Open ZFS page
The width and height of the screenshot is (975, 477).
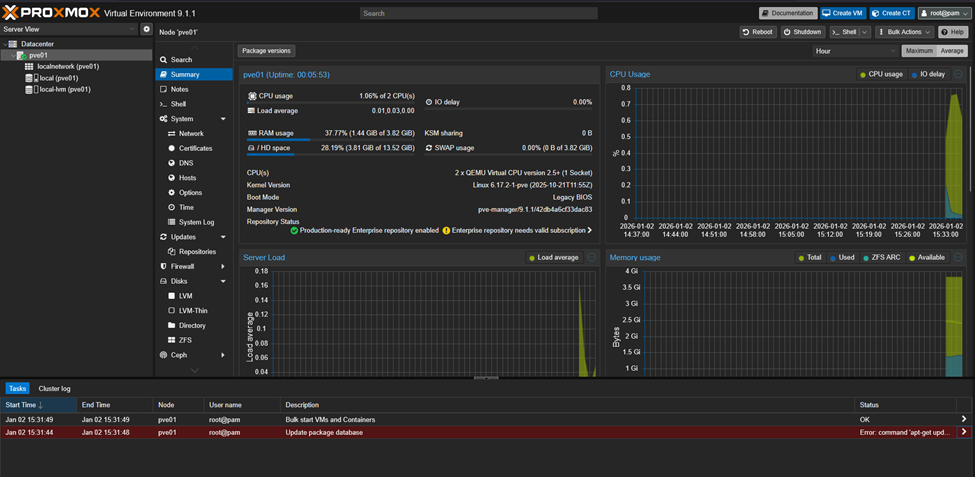[x=194, y=340]
